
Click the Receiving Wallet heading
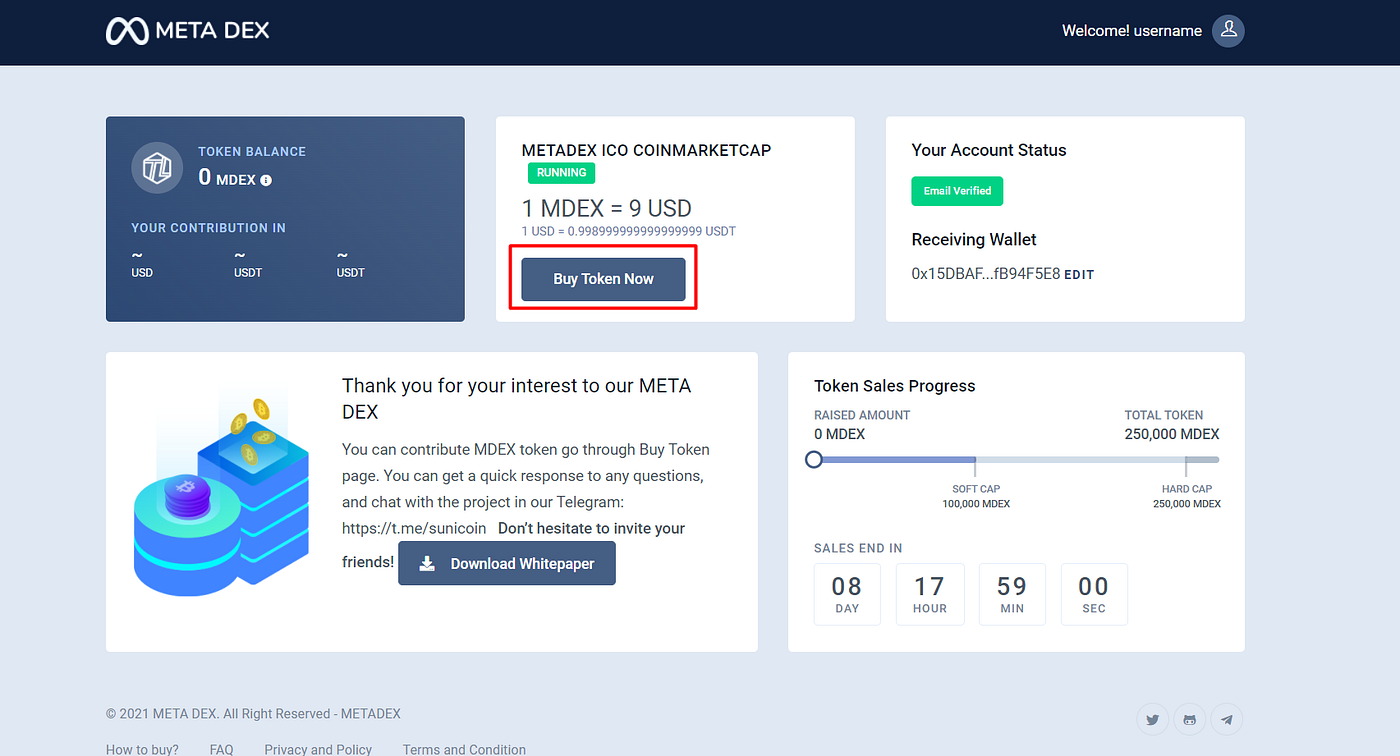pyautogui.click(x=974, y=240)
